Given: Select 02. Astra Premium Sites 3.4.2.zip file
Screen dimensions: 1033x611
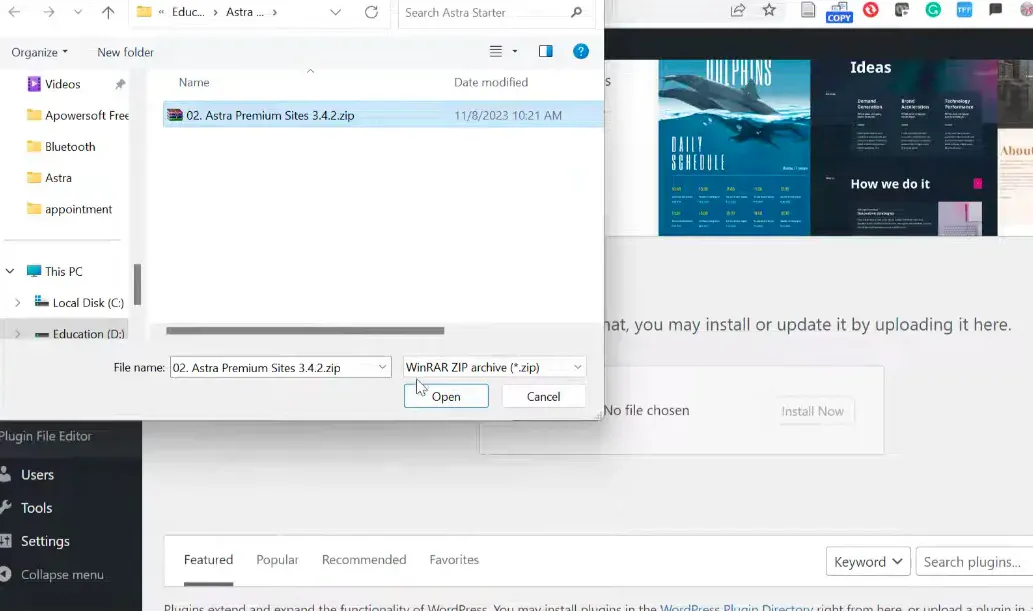Looking at the screenshot, I should click(270, 115).
